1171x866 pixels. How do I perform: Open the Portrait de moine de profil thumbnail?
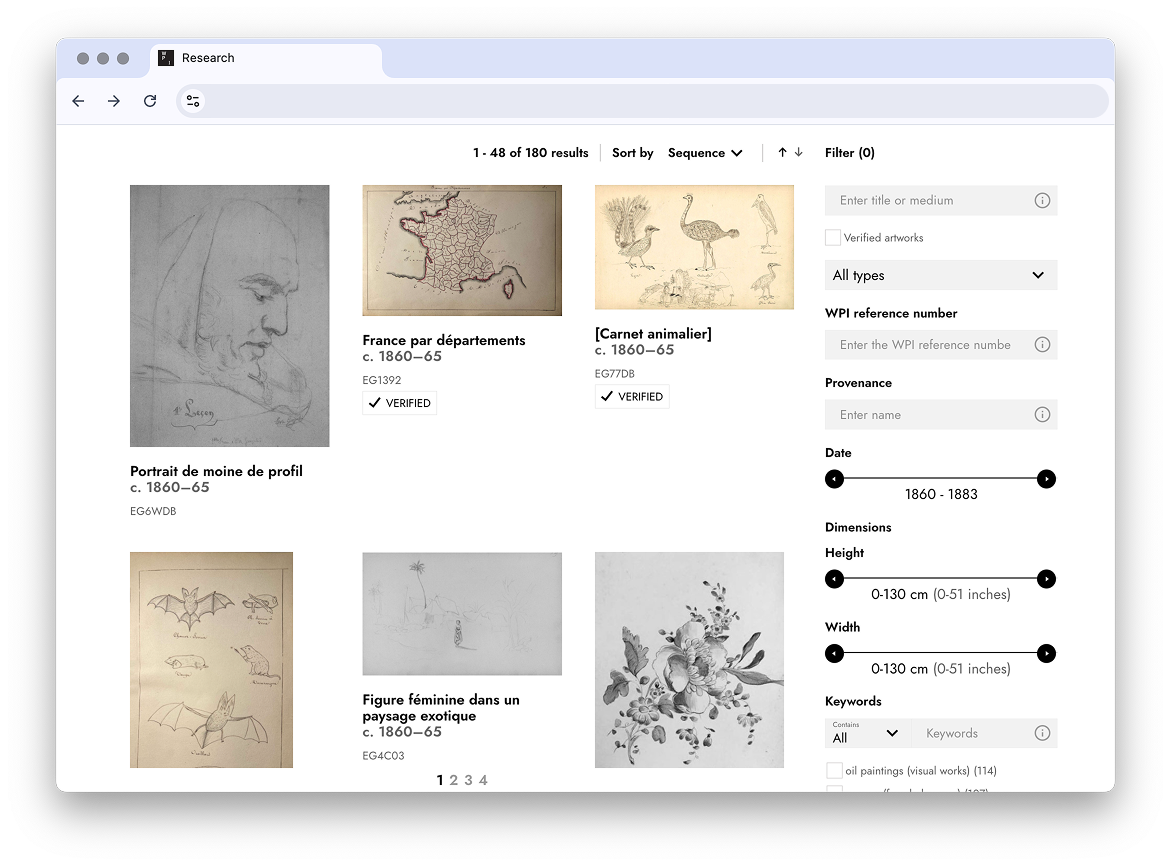point(229,315)
